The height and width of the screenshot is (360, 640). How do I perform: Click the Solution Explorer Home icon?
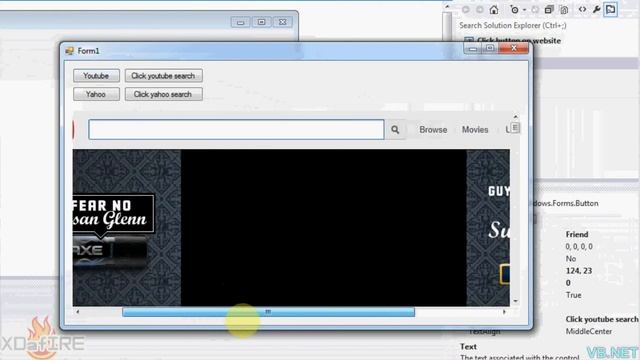[494, 10]
